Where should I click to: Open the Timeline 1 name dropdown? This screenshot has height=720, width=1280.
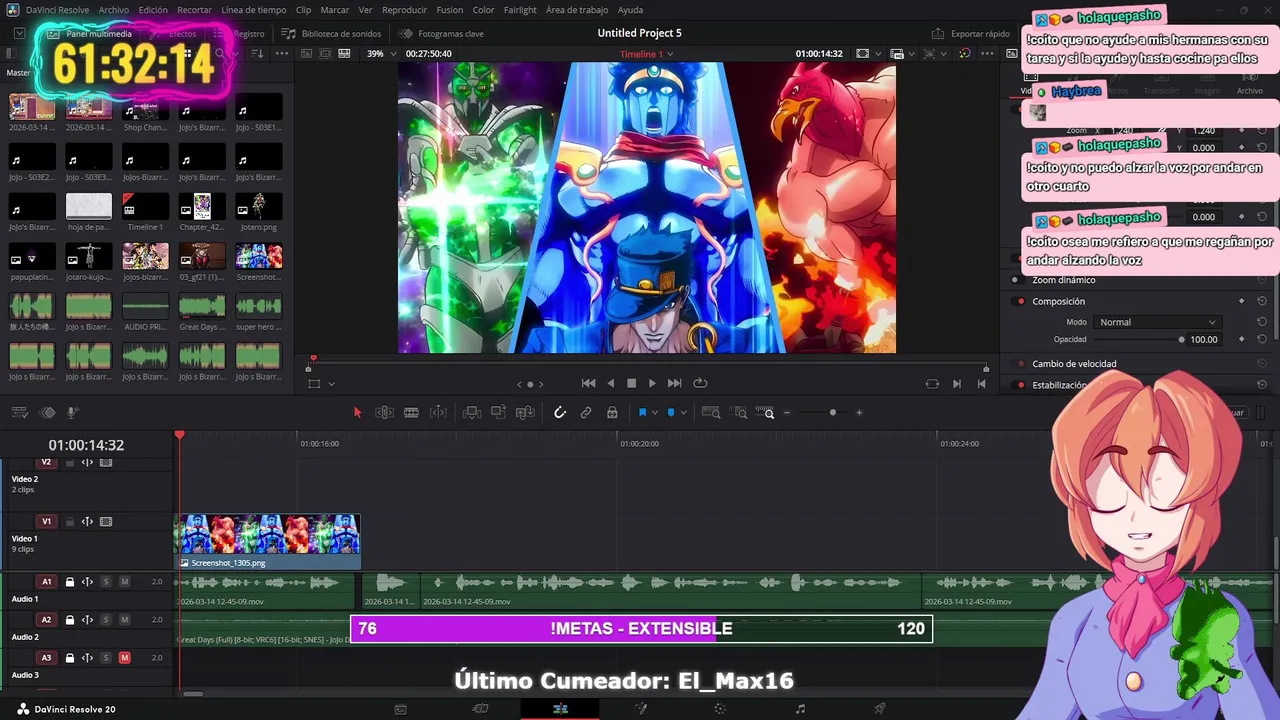tap(646, 54)
